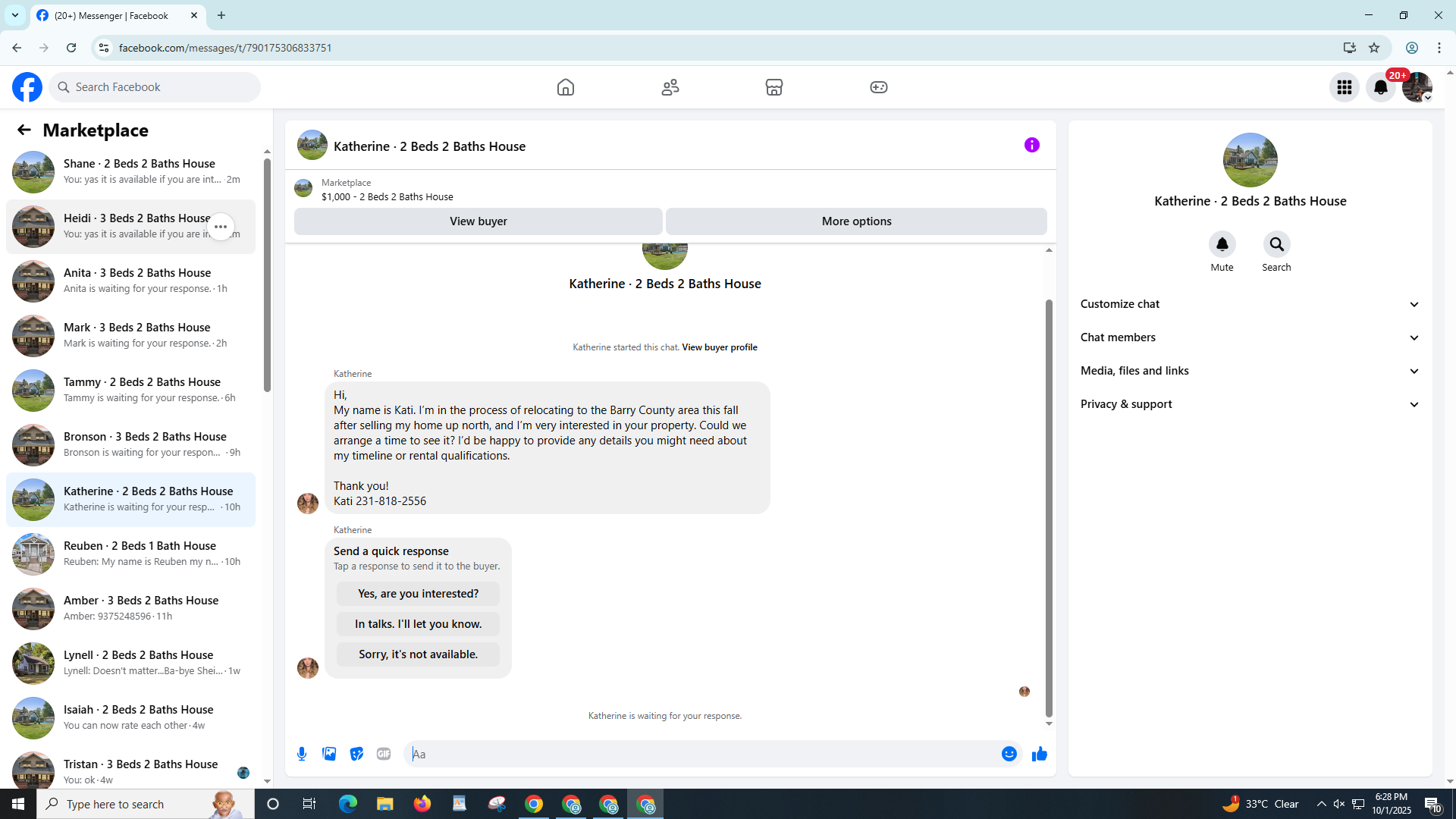1456x819 pixels.
Task: Open Mark 3 Beds 2 Baths conversation
Action: pyautogui.click(x=130, y=336)
